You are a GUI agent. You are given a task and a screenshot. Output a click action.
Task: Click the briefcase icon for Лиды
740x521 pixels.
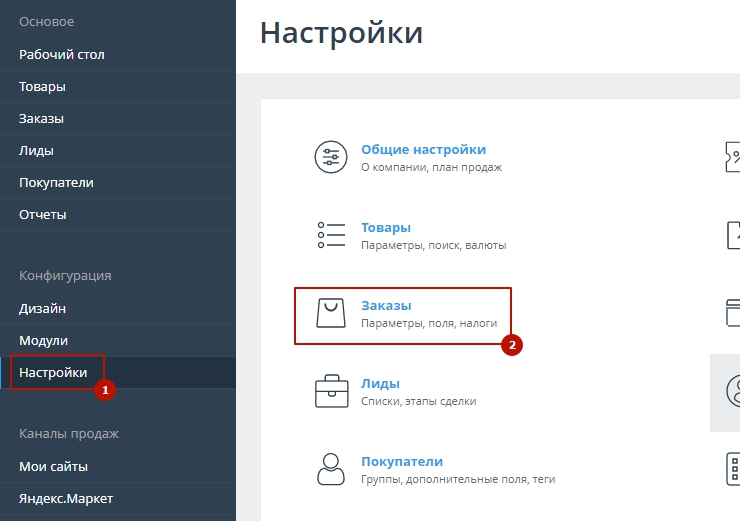pyautogui.click(x=331, y=391)
